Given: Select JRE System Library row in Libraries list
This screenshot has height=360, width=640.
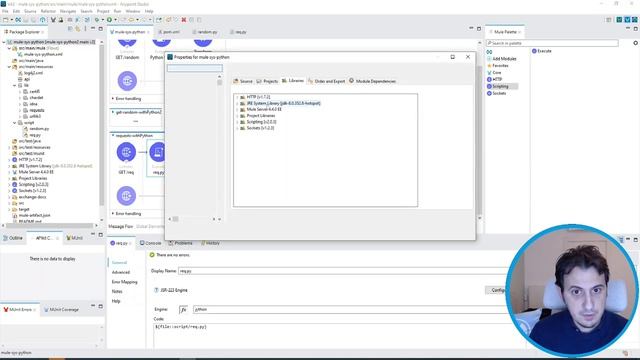Looking at the screenshot, I should [x=283, y=103].
